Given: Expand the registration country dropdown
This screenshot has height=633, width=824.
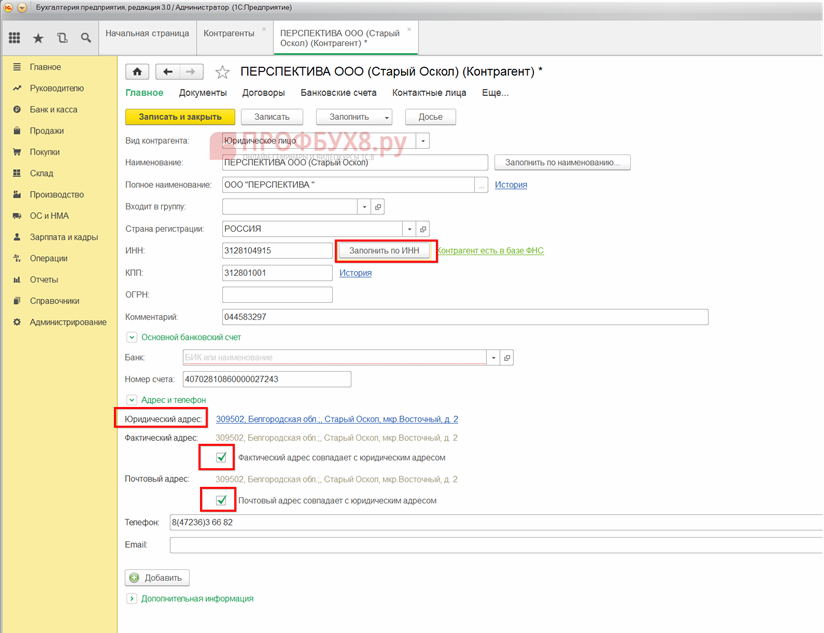Looking at the screenshot, I should click(409, 229).
